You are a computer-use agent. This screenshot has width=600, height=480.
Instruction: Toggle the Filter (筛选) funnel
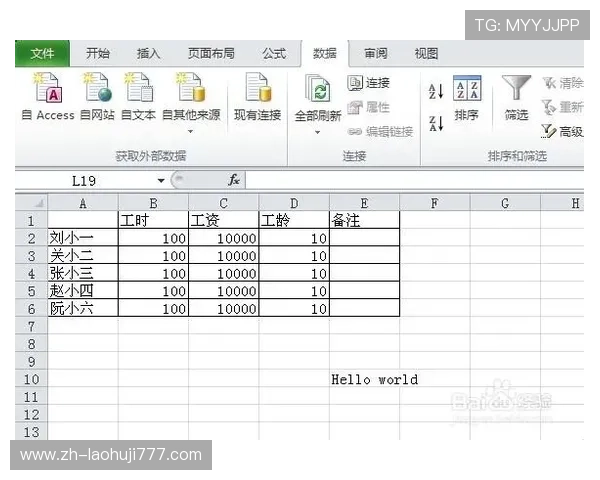pos(516,98)
